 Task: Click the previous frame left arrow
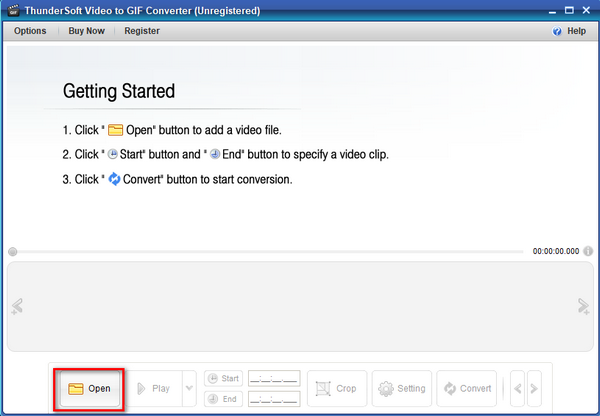coord(517,388)
